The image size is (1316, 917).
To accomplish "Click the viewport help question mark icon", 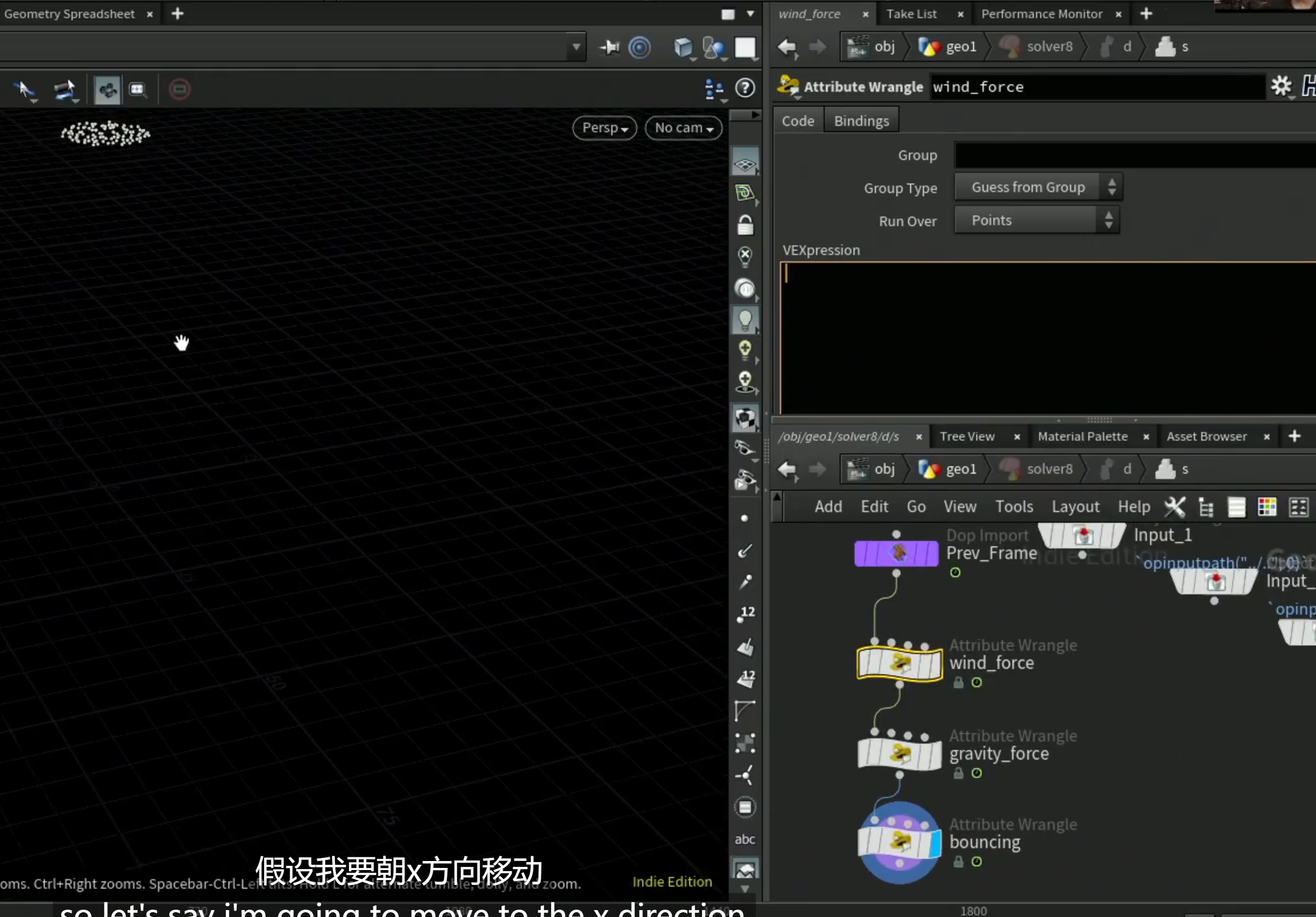I will pyautogui.click(x=745, y=88).
